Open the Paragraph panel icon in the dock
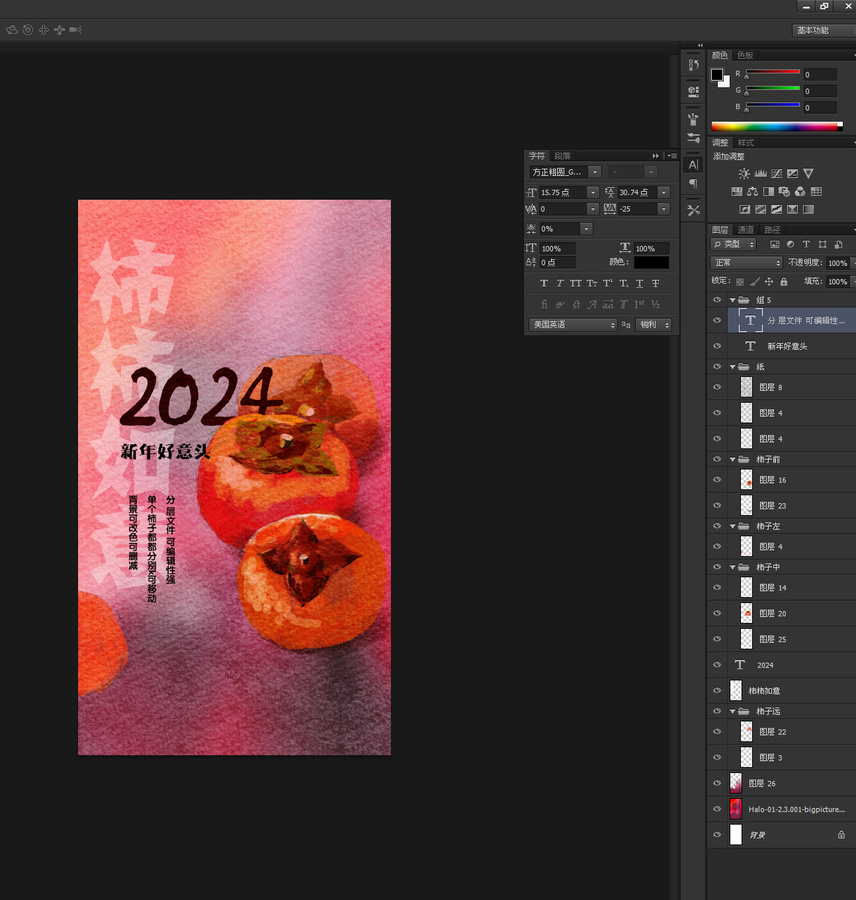Image resolution: width=856 pixels, height=900 pixels. click(694, 184)
